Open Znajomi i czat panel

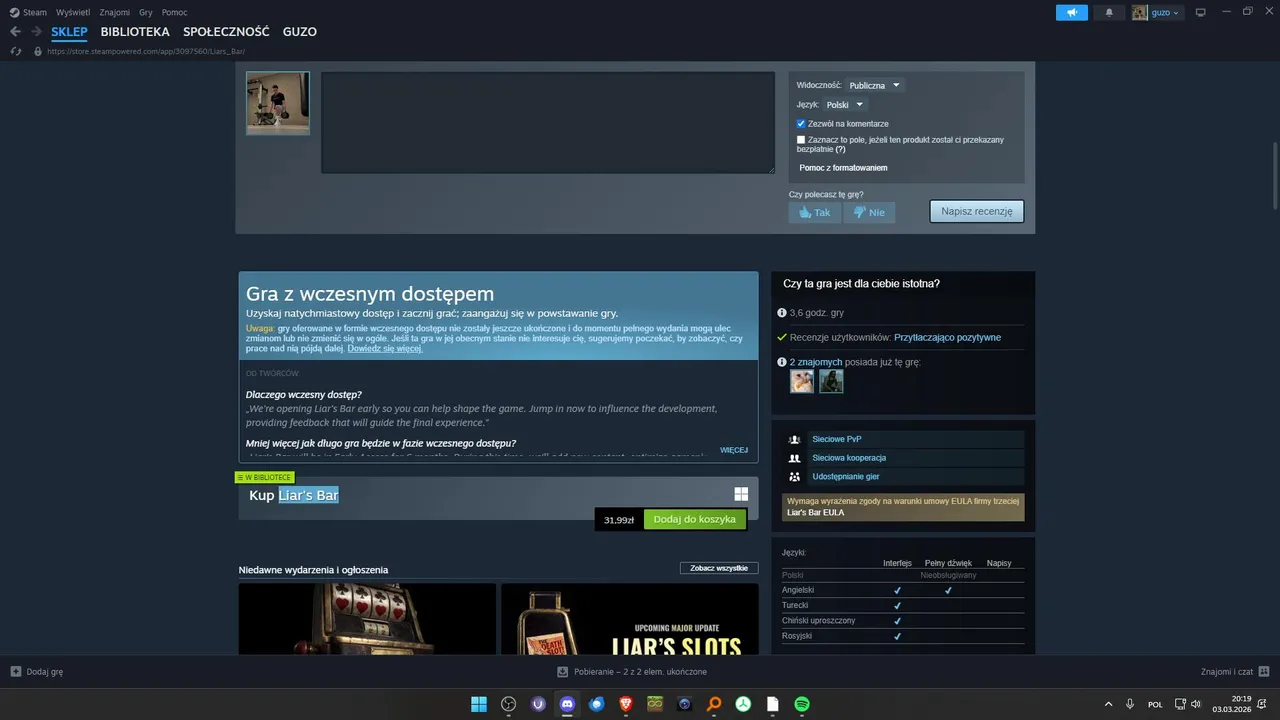[1235, 672]
